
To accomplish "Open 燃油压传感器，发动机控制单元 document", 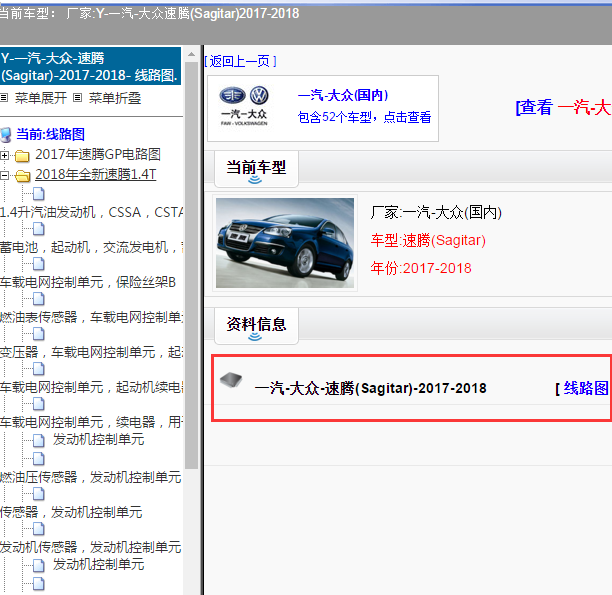I will (91, 477).
